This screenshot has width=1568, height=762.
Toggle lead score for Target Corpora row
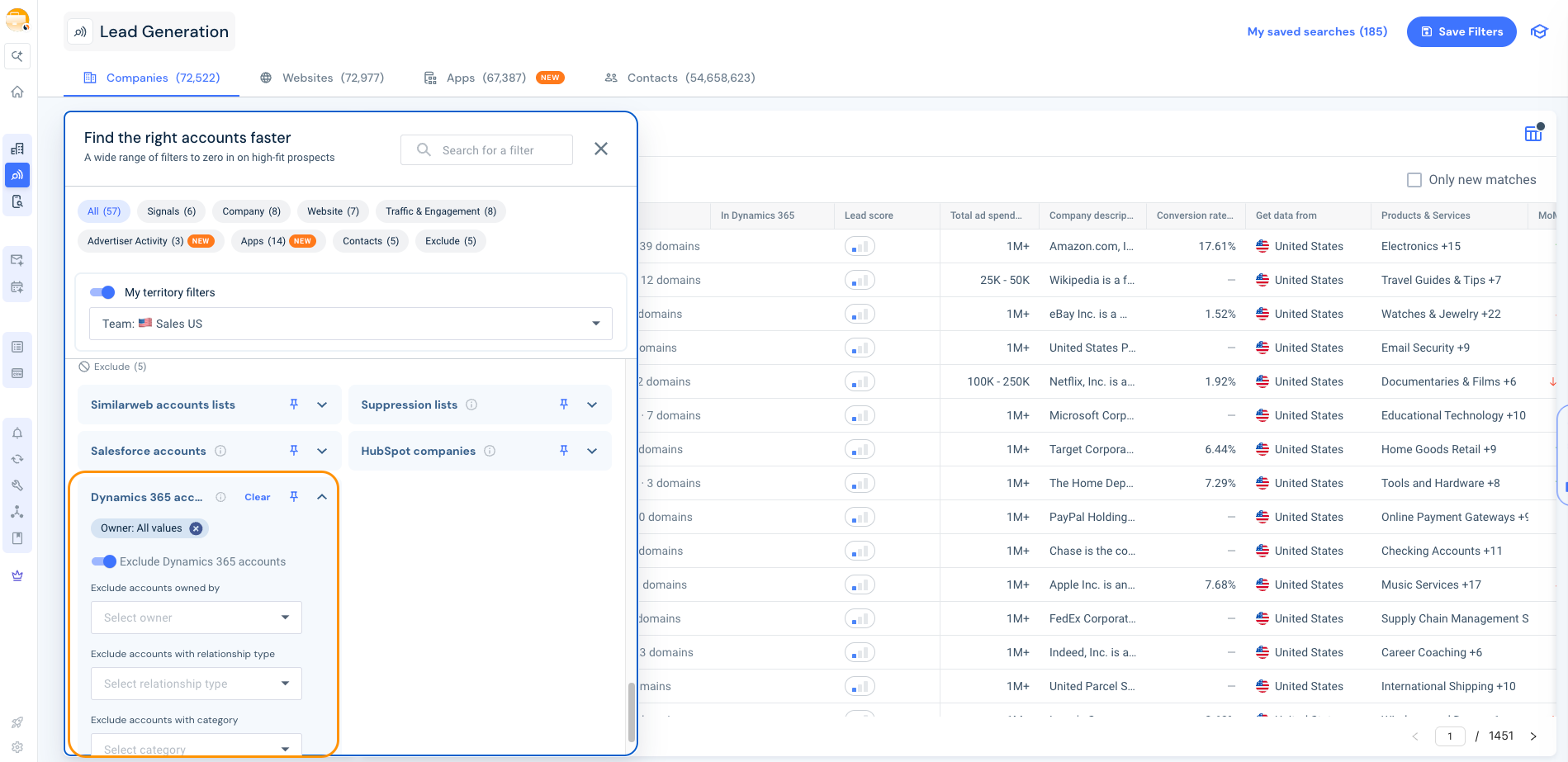(x=860, y=449)
